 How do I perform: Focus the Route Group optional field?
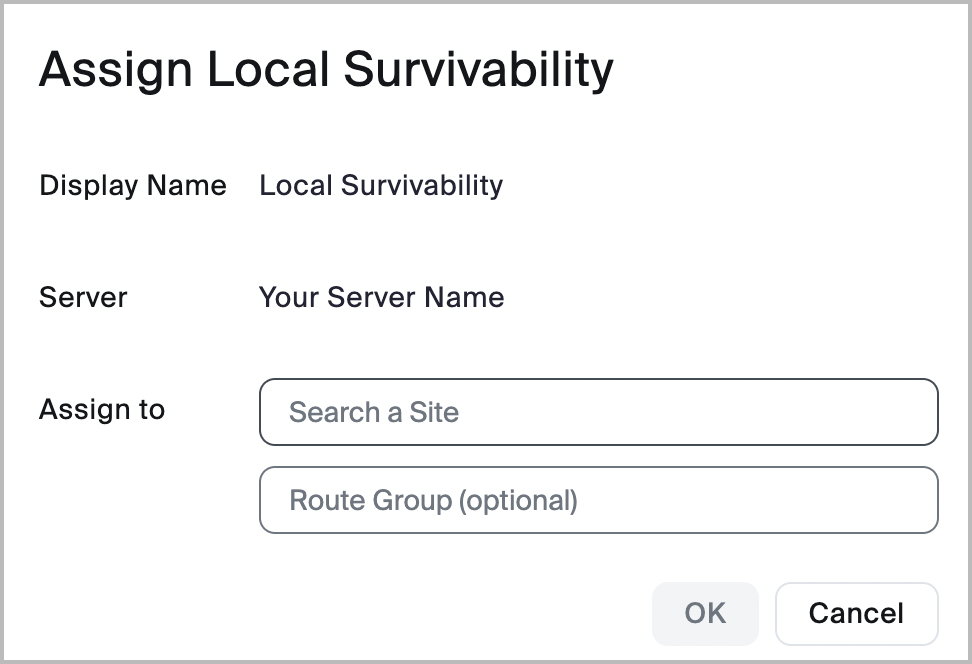(598, 500)
